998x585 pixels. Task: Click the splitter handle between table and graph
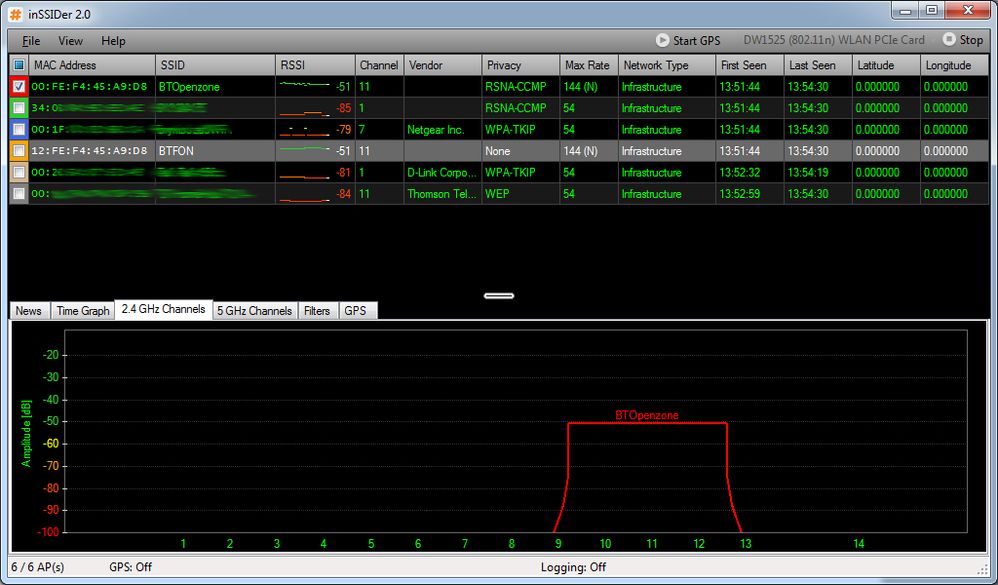coord(499,295)
